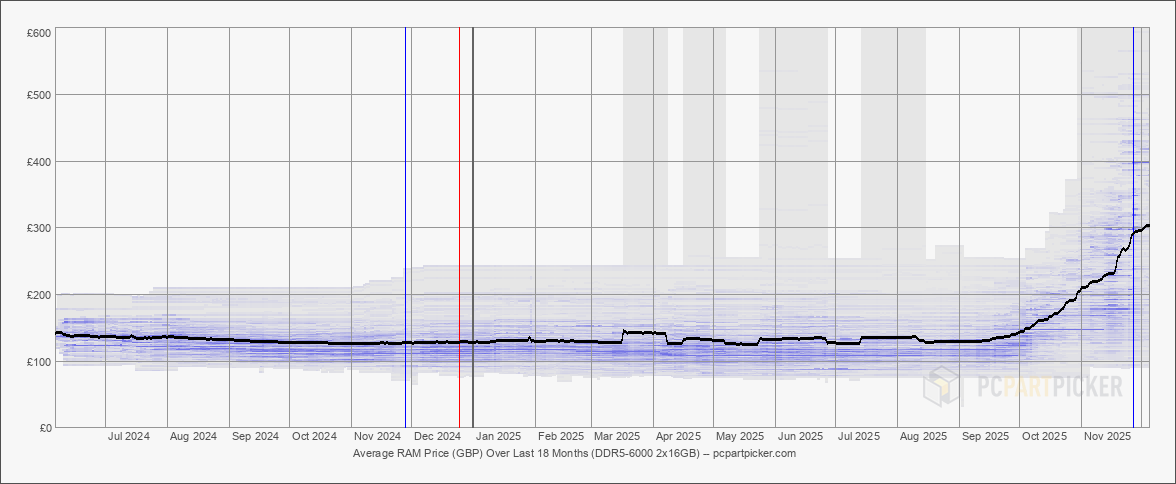This screenshot has height=484, width=1176.
Task: Click the Jan 2025 x-axis label
Action: point(498,437)
